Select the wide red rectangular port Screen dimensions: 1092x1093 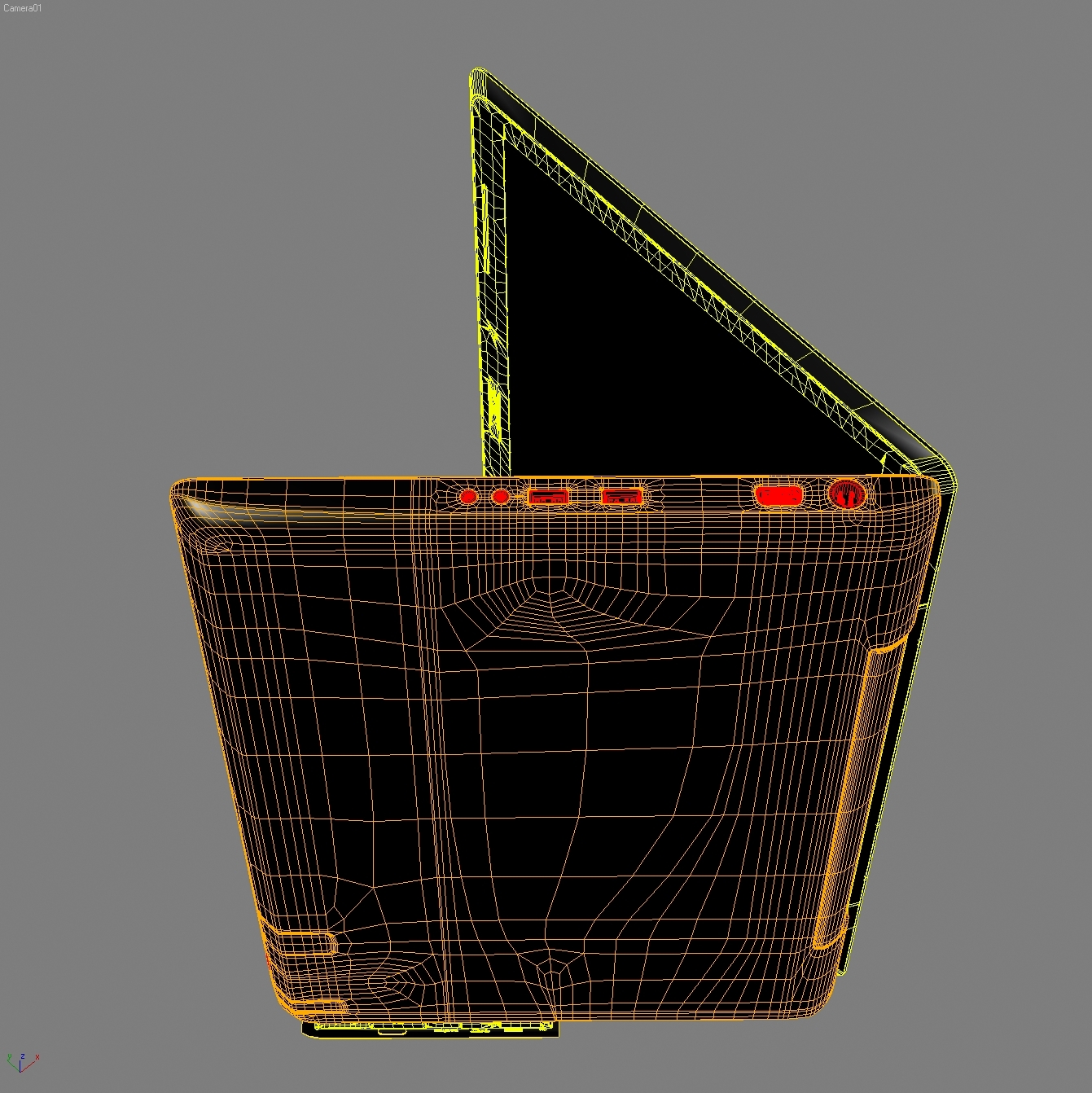point(779,495)
